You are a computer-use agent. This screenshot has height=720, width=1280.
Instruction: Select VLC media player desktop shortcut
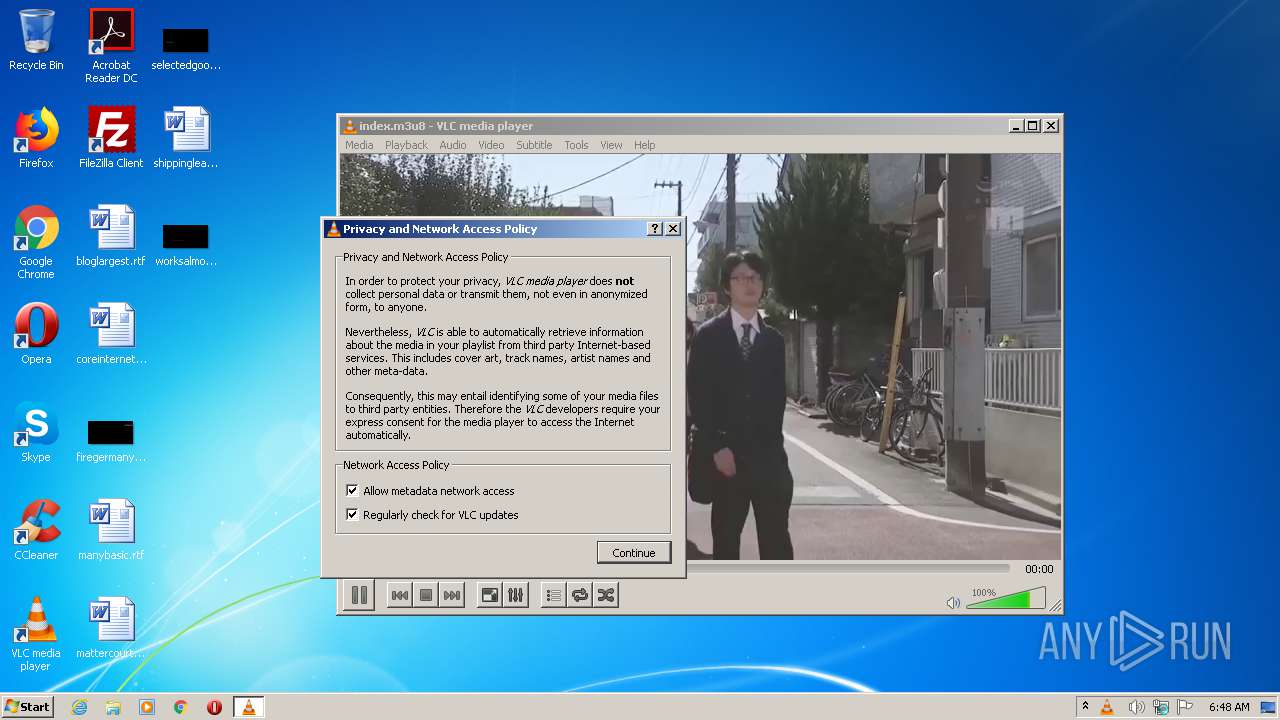tap(36, 634)
